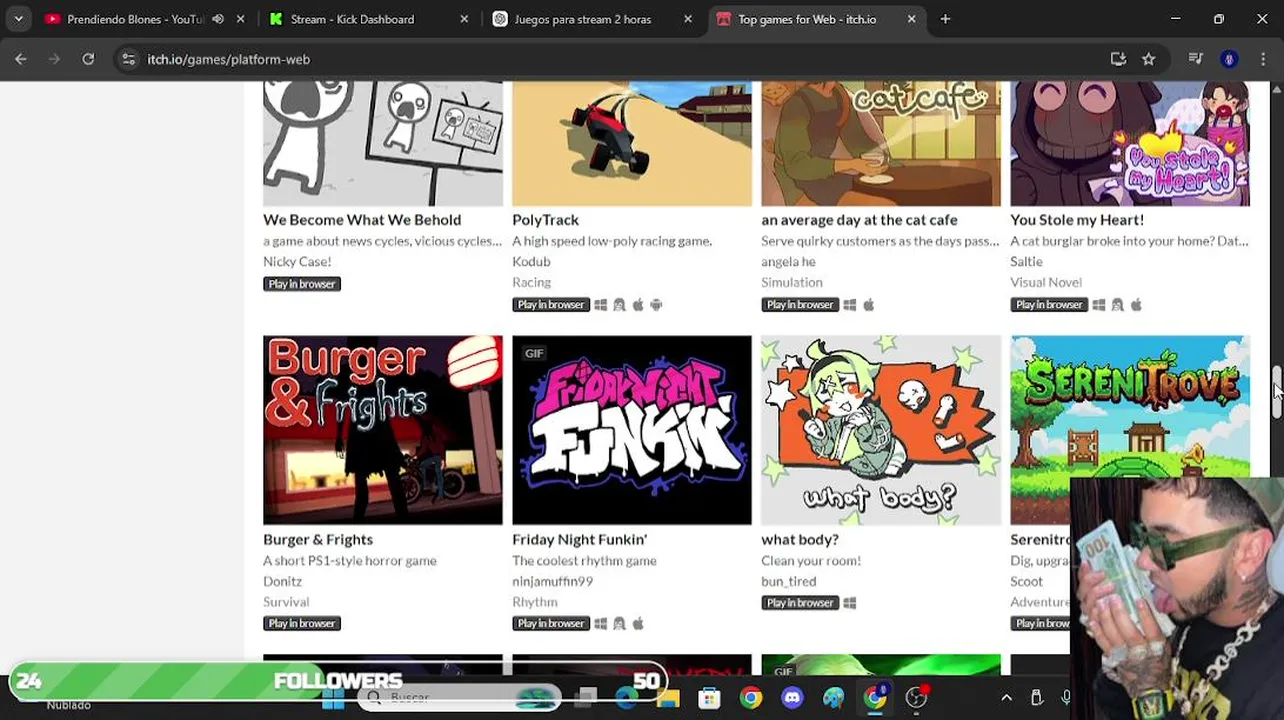1284x720 pixels.
Task: Click Play in browser under what body?
Action: click(x=800, y=603)
